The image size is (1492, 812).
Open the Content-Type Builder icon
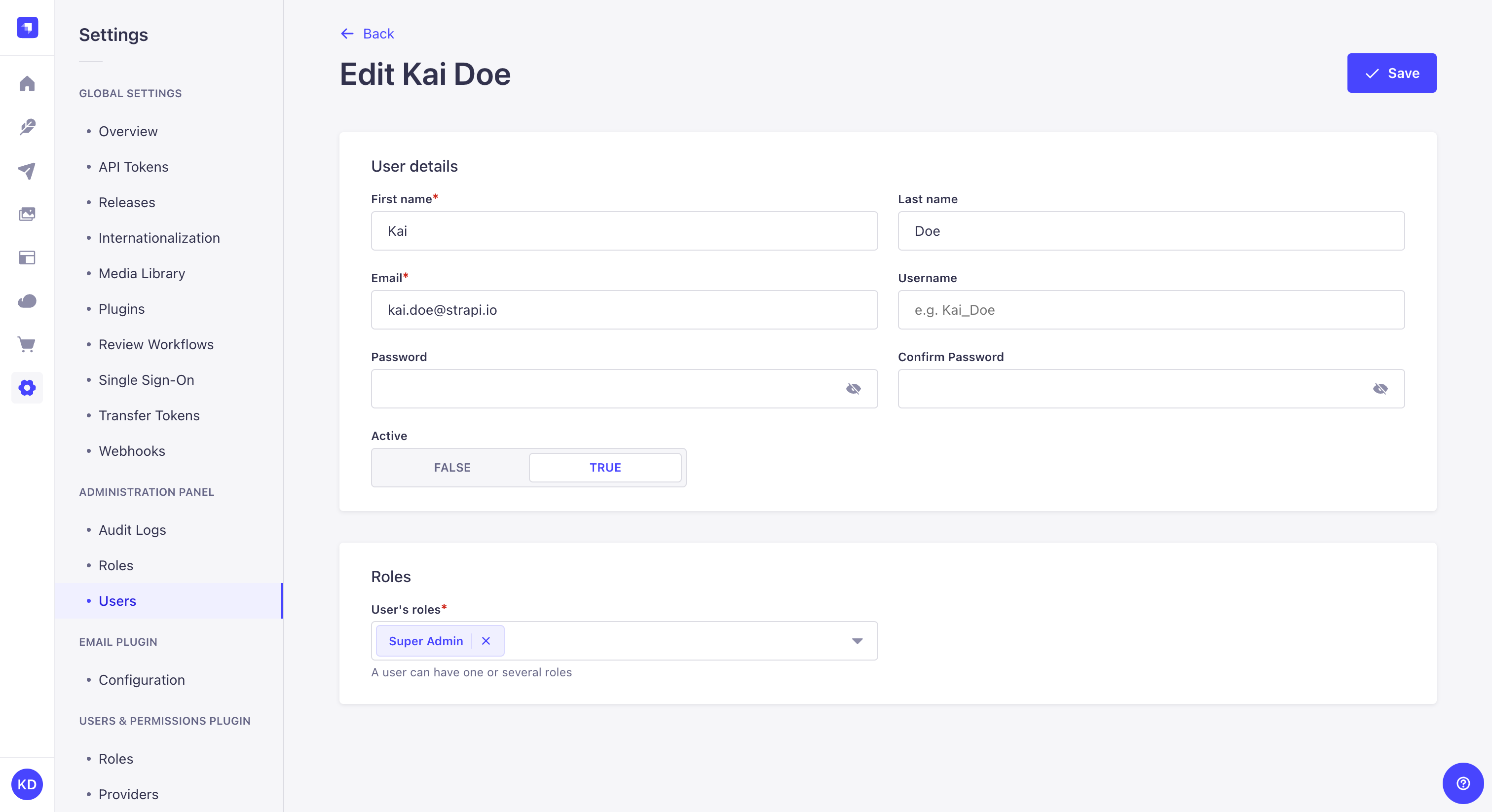27,258
